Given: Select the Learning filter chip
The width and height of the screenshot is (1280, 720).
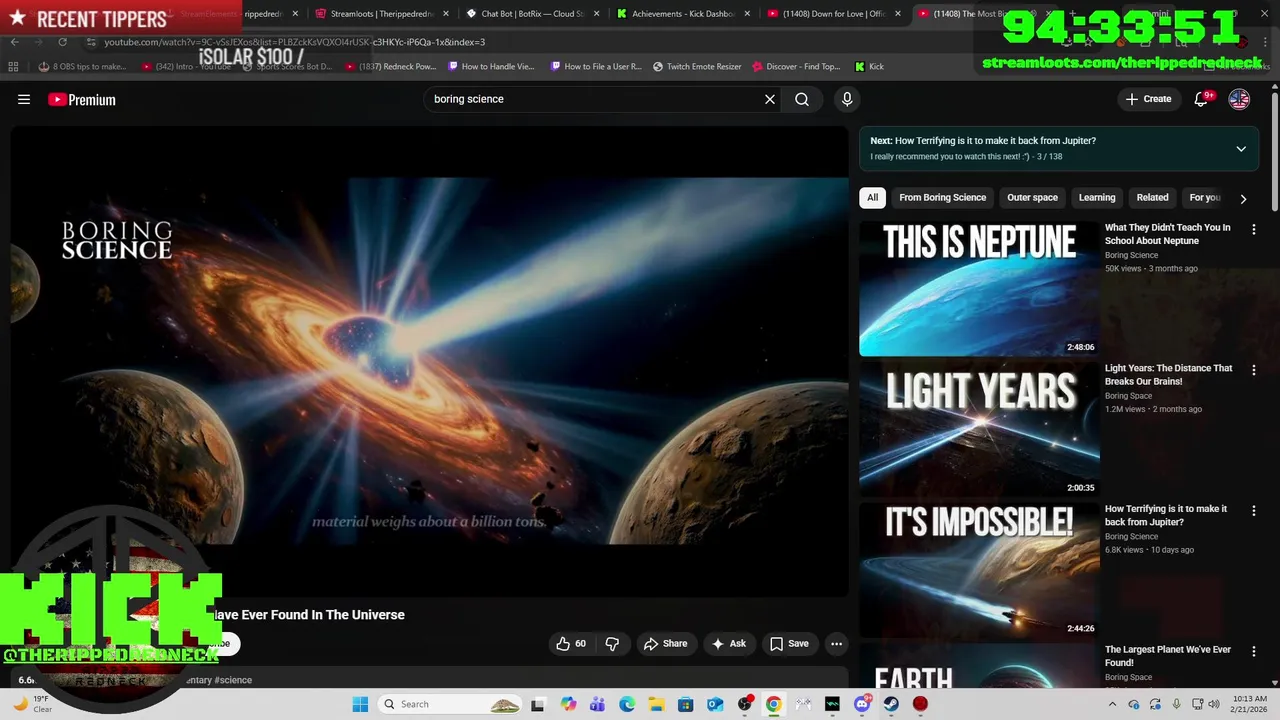Looking at the screenshot, I should tap(1097, 197).
